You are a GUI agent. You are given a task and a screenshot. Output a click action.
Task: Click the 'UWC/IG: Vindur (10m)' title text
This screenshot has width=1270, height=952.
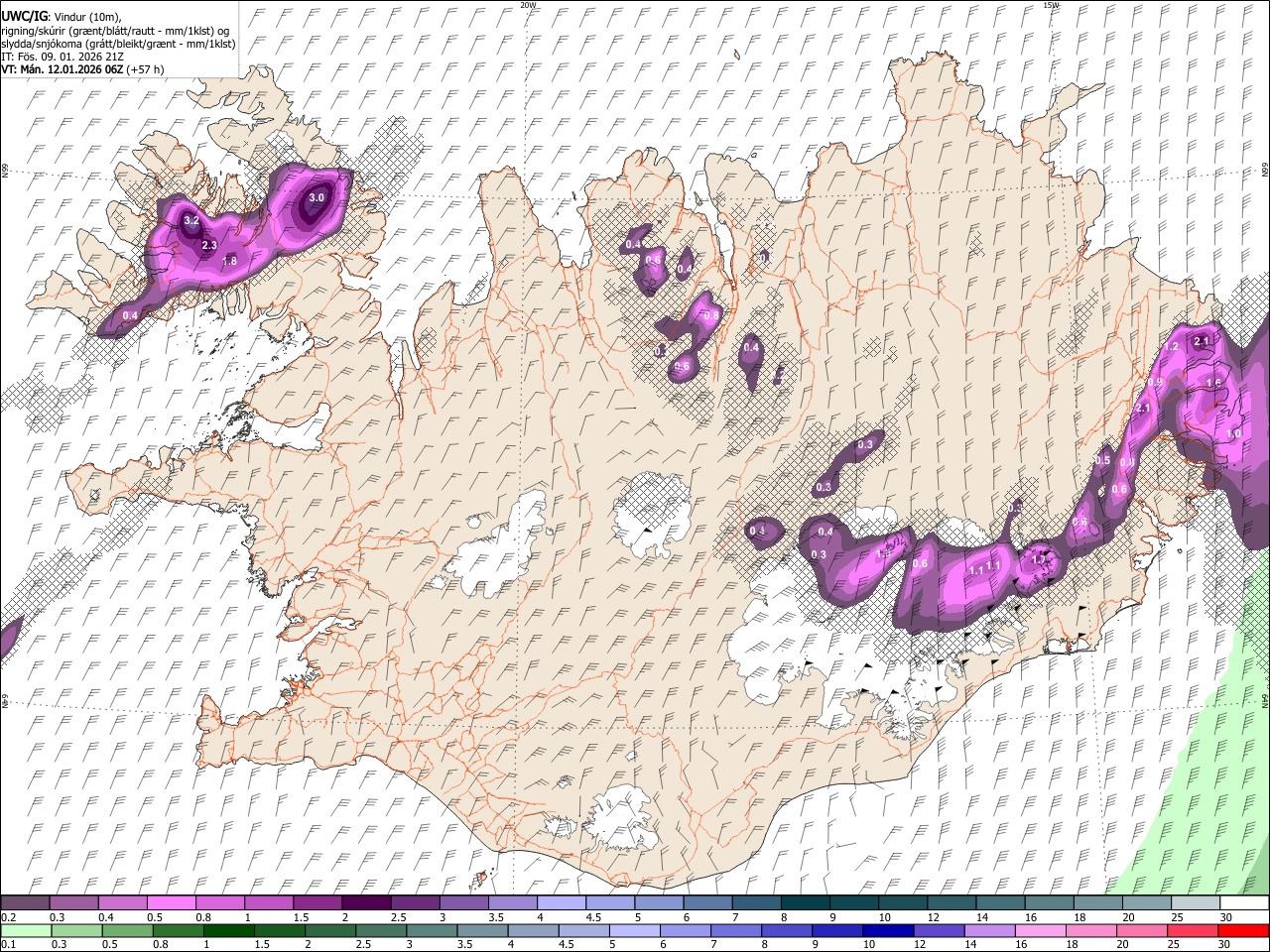point(62,17)
